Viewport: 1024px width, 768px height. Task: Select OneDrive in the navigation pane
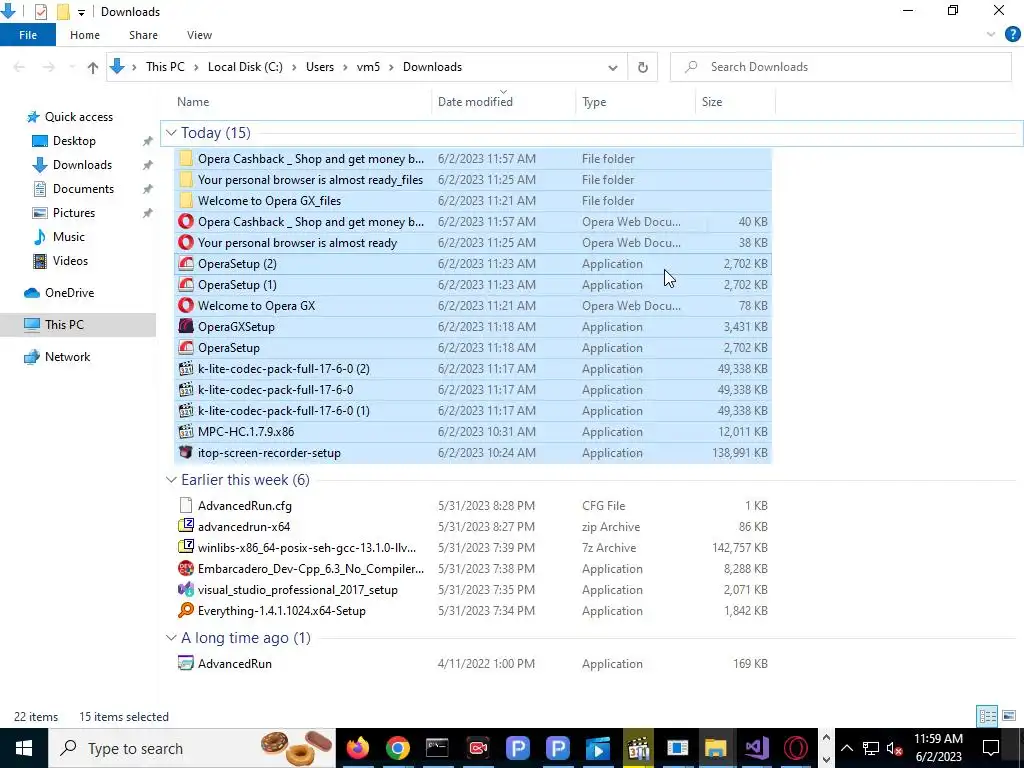coord(69,293)
